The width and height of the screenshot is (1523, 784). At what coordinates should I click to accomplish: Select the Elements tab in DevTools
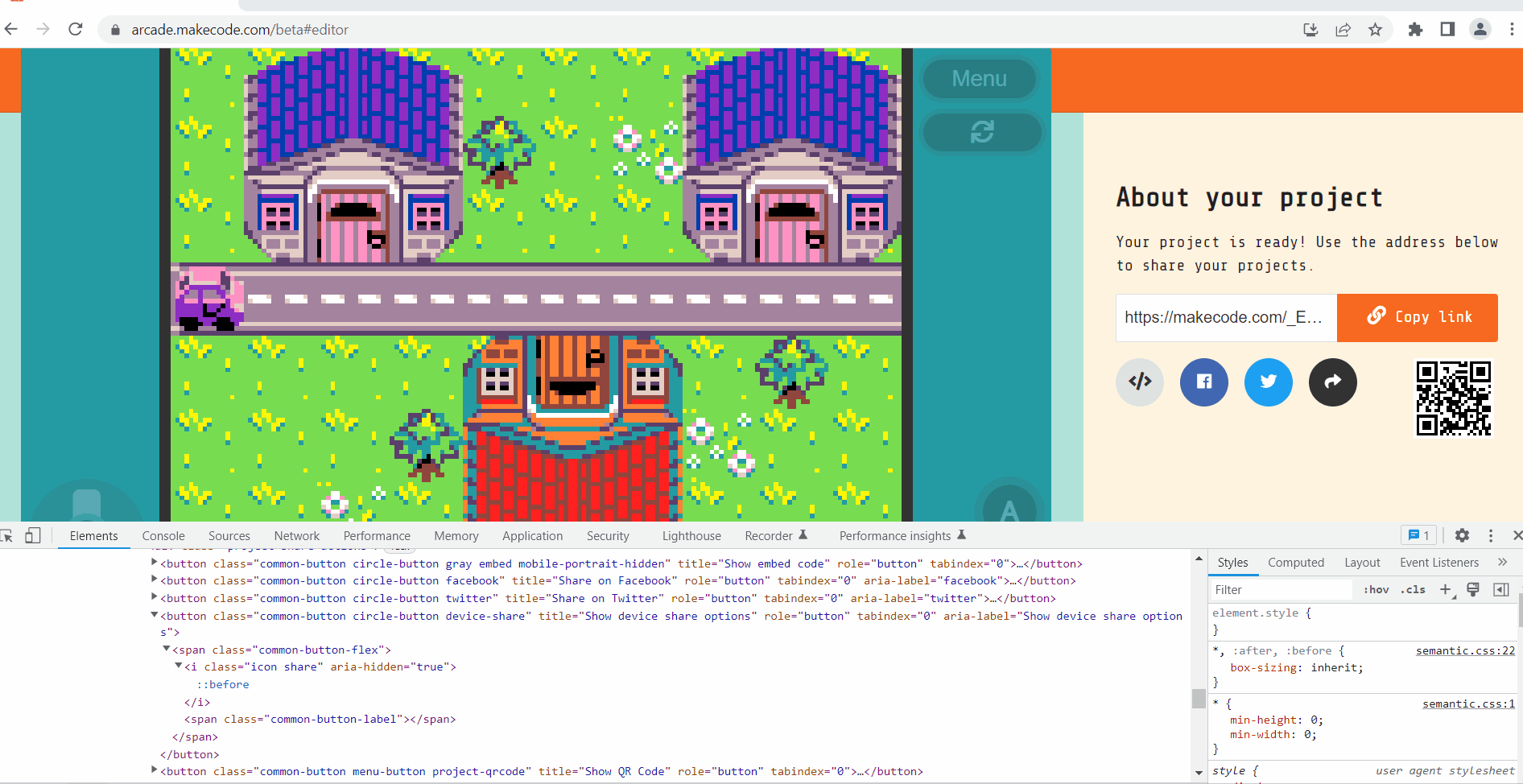93,536
